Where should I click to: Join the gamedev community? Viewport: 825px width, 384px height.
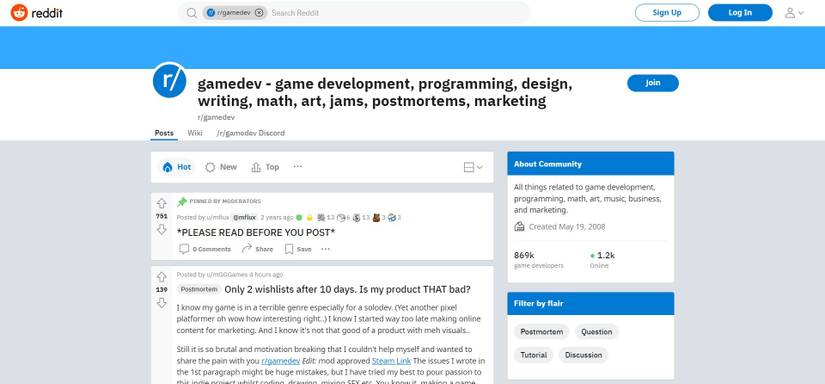click(652, 83)
